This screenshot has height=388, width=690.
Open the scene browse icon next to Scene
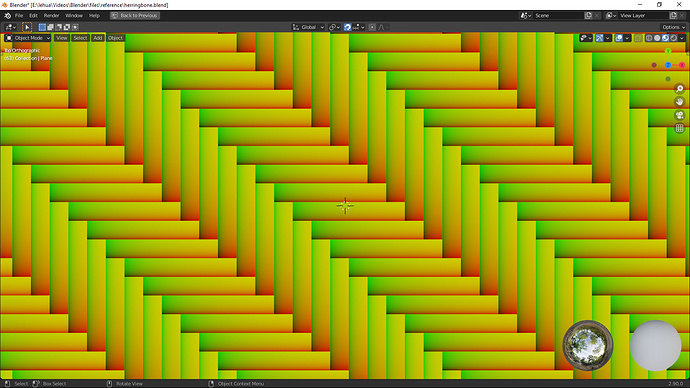[x=525, y=15]
